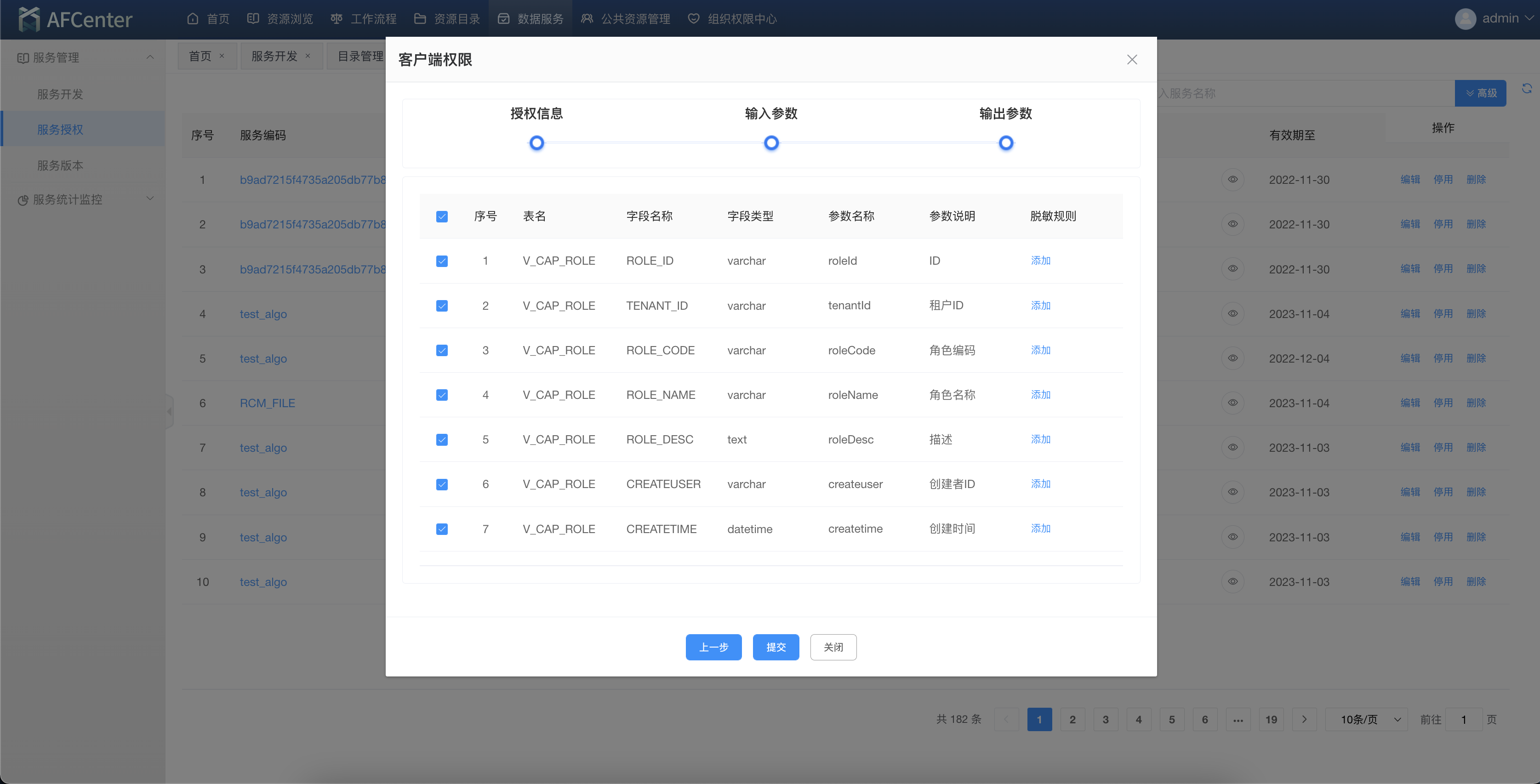1540x784 pixels.
Task: Click 删除 in the 2022-12-04 row
Action: click(x=1476, y=358)
